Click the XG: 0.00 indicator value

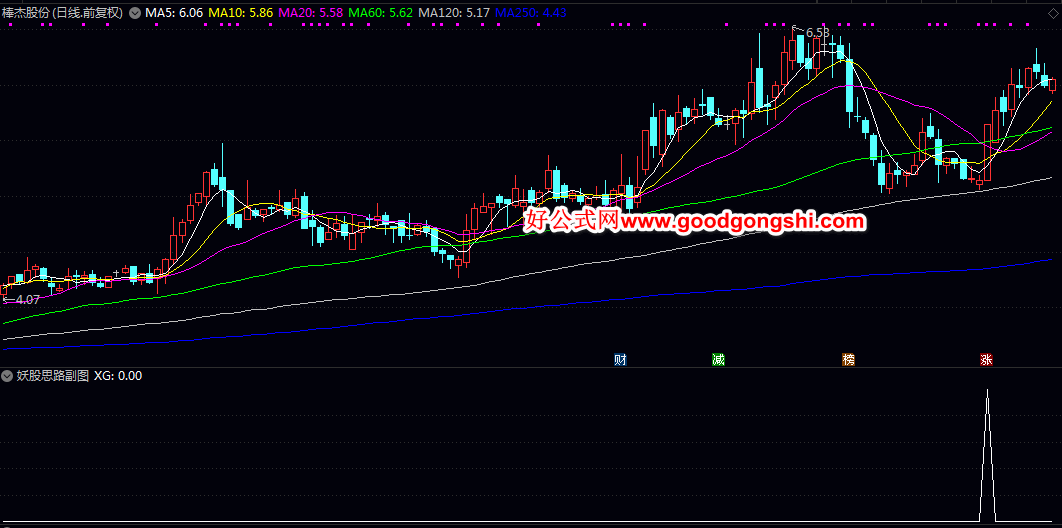click(x=118, y=376)
